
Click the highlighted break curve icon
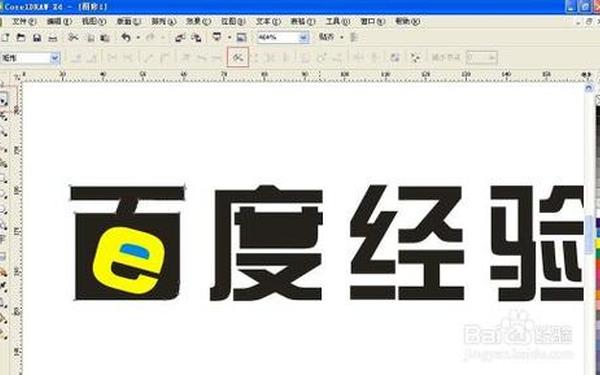(x=238, y=58)
